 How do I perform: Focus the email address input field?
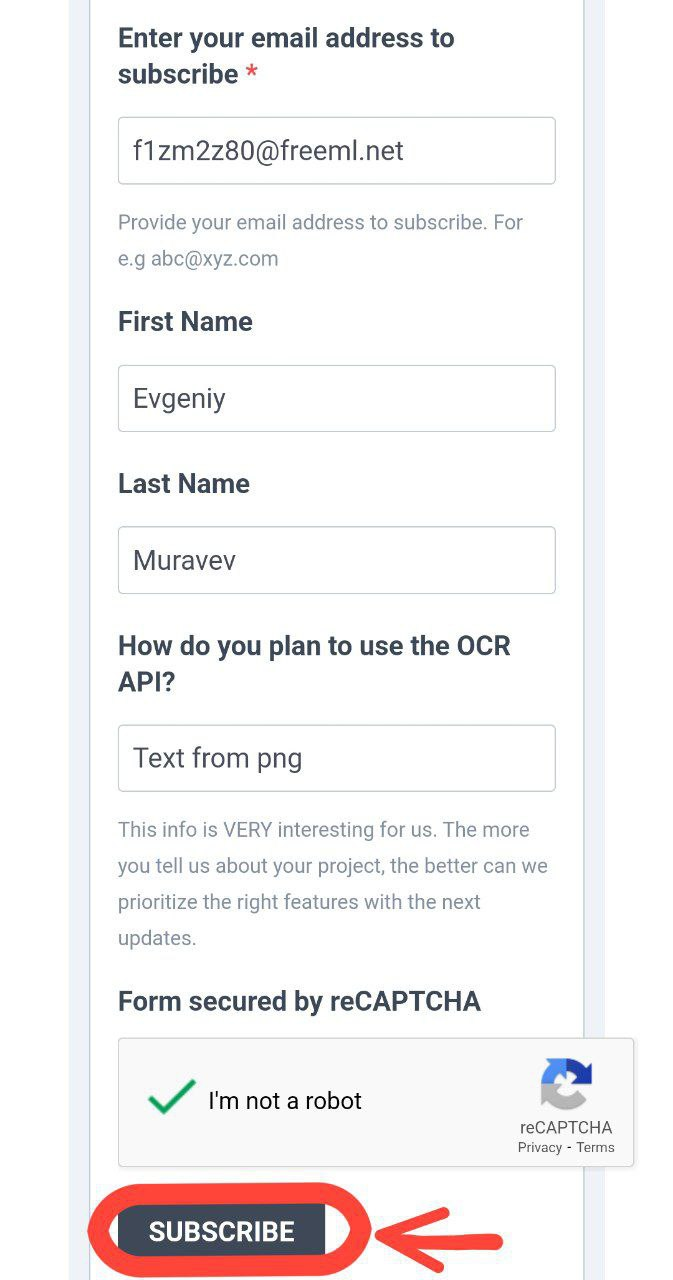[x=336, y=151]
